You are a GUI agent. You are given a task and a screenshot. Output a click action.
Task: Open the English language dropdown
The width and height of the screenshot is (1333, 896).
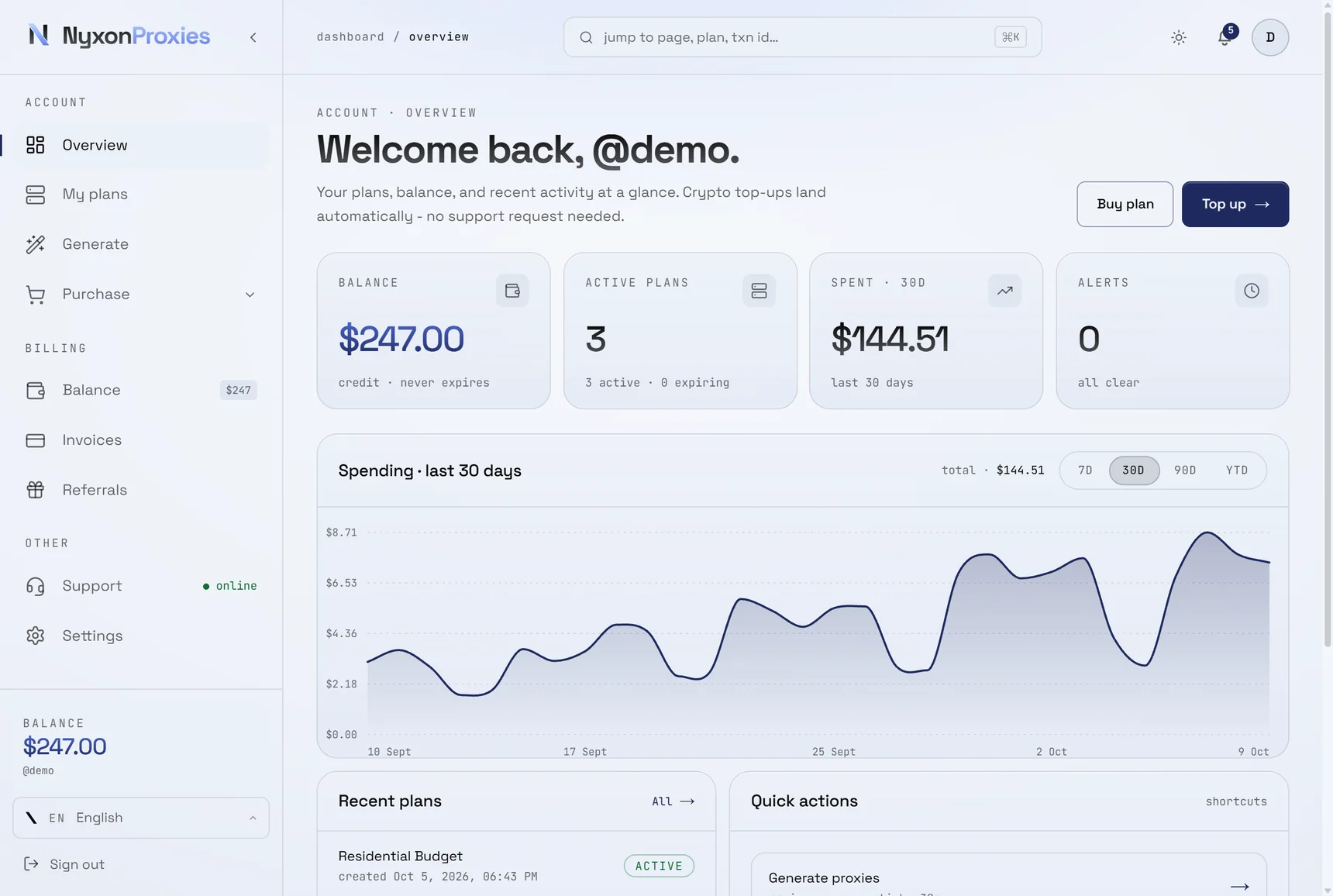pyautogui.click(x=141, y=818)
